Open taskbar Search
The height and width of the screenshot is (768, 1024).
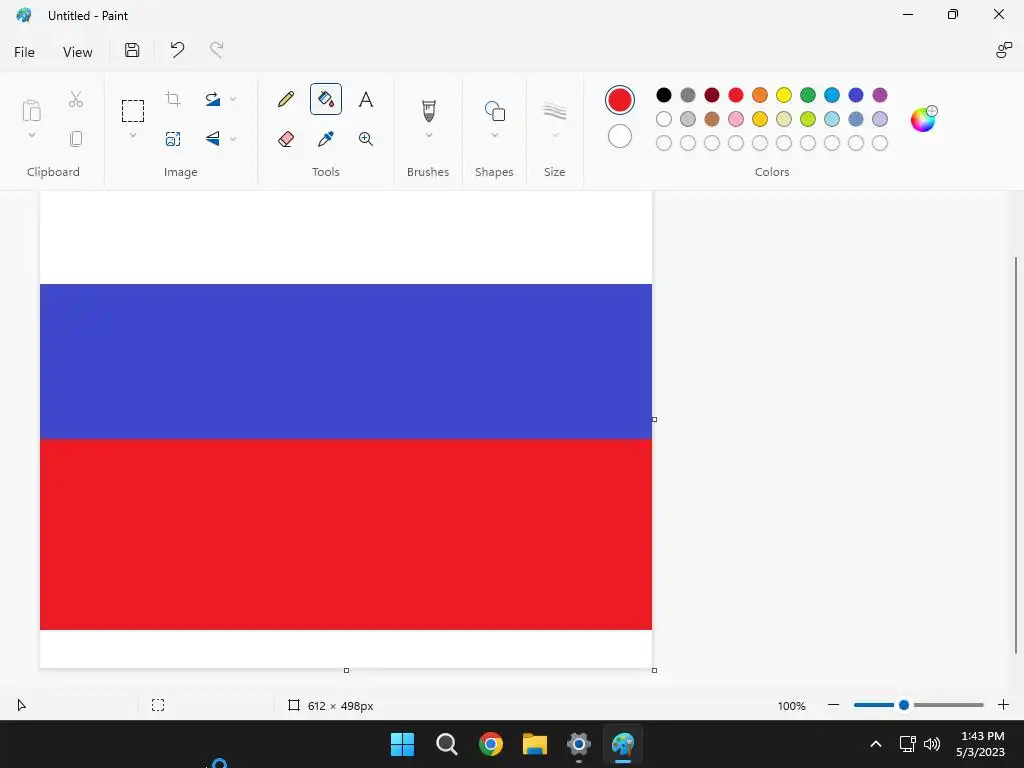point(447,744)
